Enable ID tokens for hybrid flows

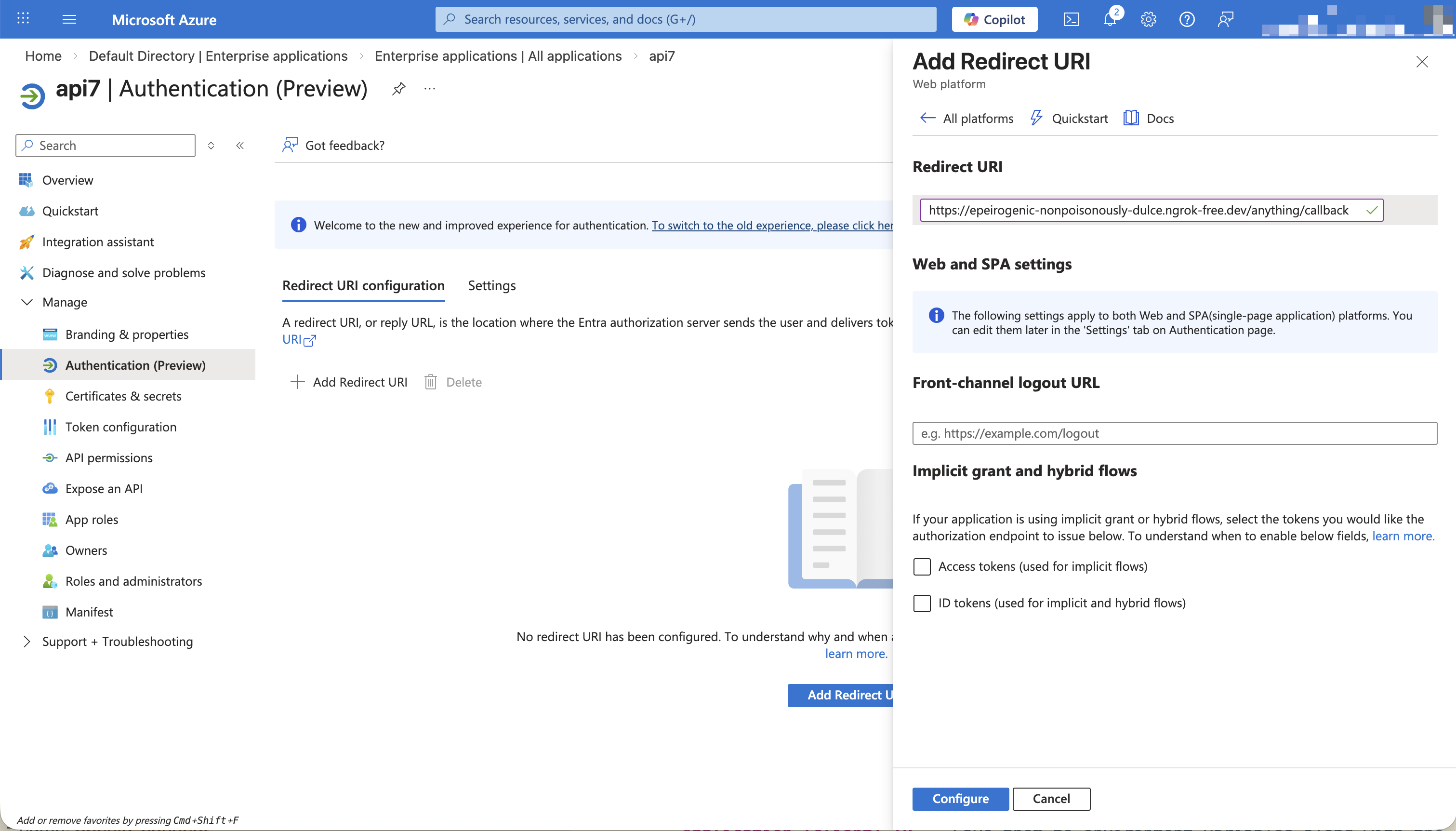coord(922,603)
